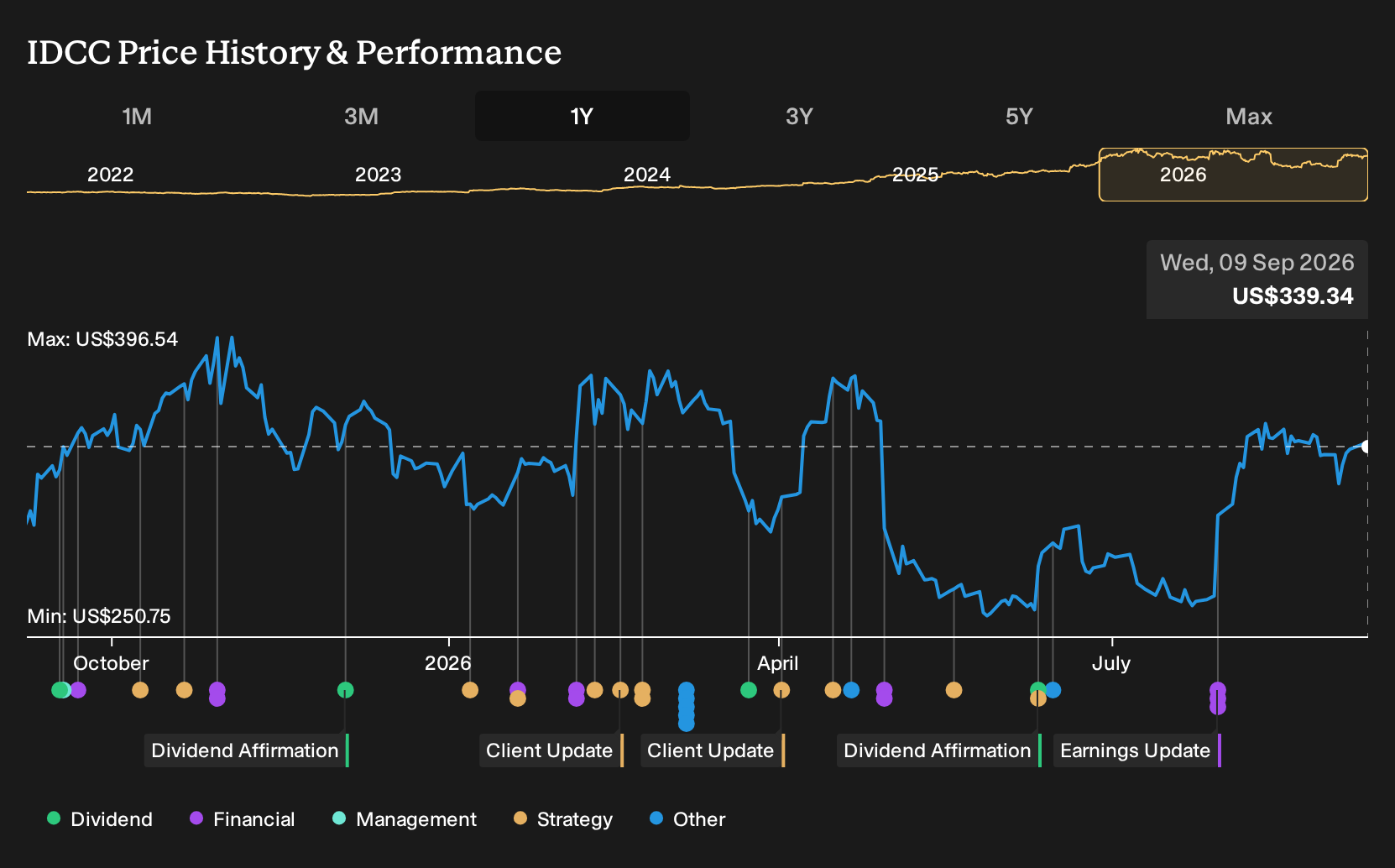This screenshot has width=1395, height=868.
Task: Click the Max: US$396.54 label
Action: coord(102,339)
